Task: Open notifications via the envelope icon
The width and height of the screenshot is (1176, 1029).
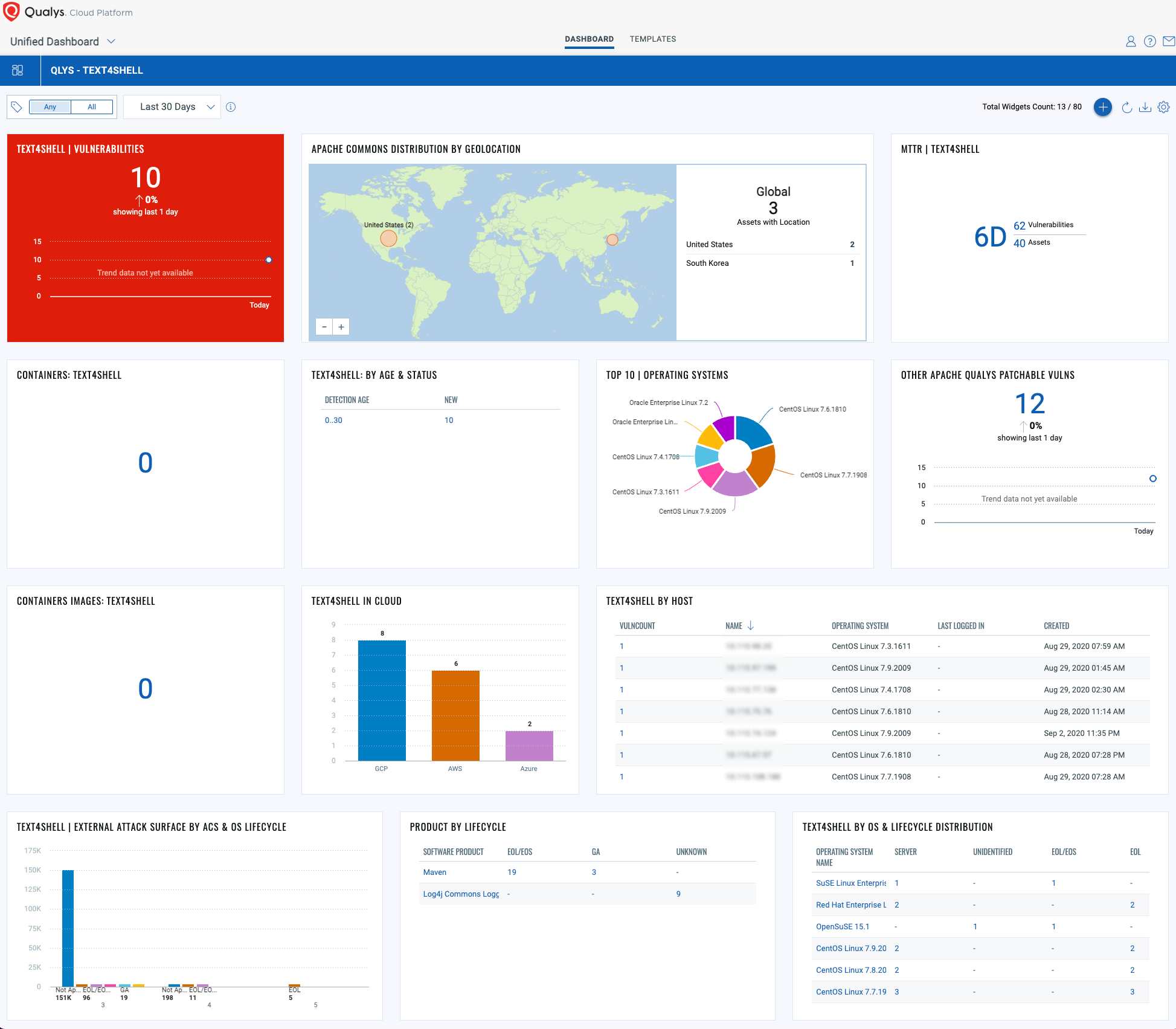Action: [1169, 41]
